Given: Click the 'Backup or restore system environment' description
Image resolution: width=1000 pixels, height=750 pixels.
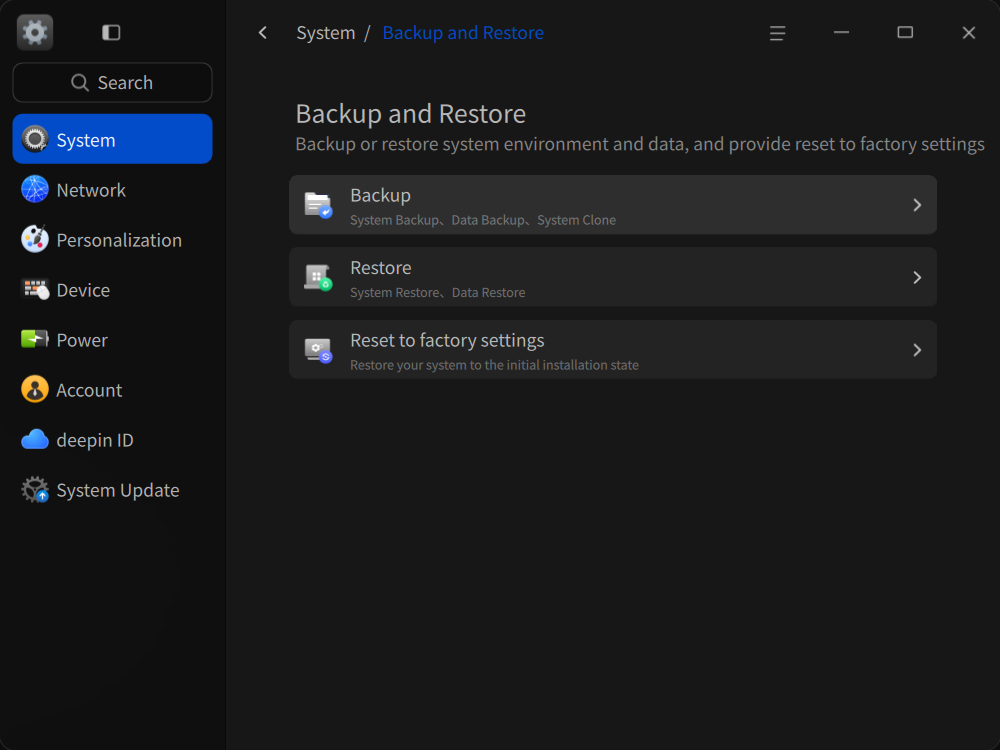Looking at the screenshot, I should coord(640,144).
